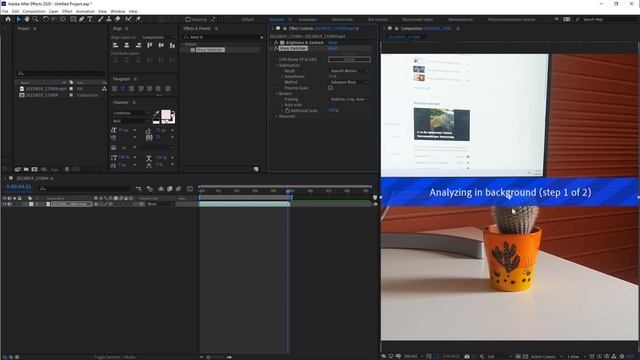Click the Align Bottom icon in Align panel
640x360 pixels.
172,45
